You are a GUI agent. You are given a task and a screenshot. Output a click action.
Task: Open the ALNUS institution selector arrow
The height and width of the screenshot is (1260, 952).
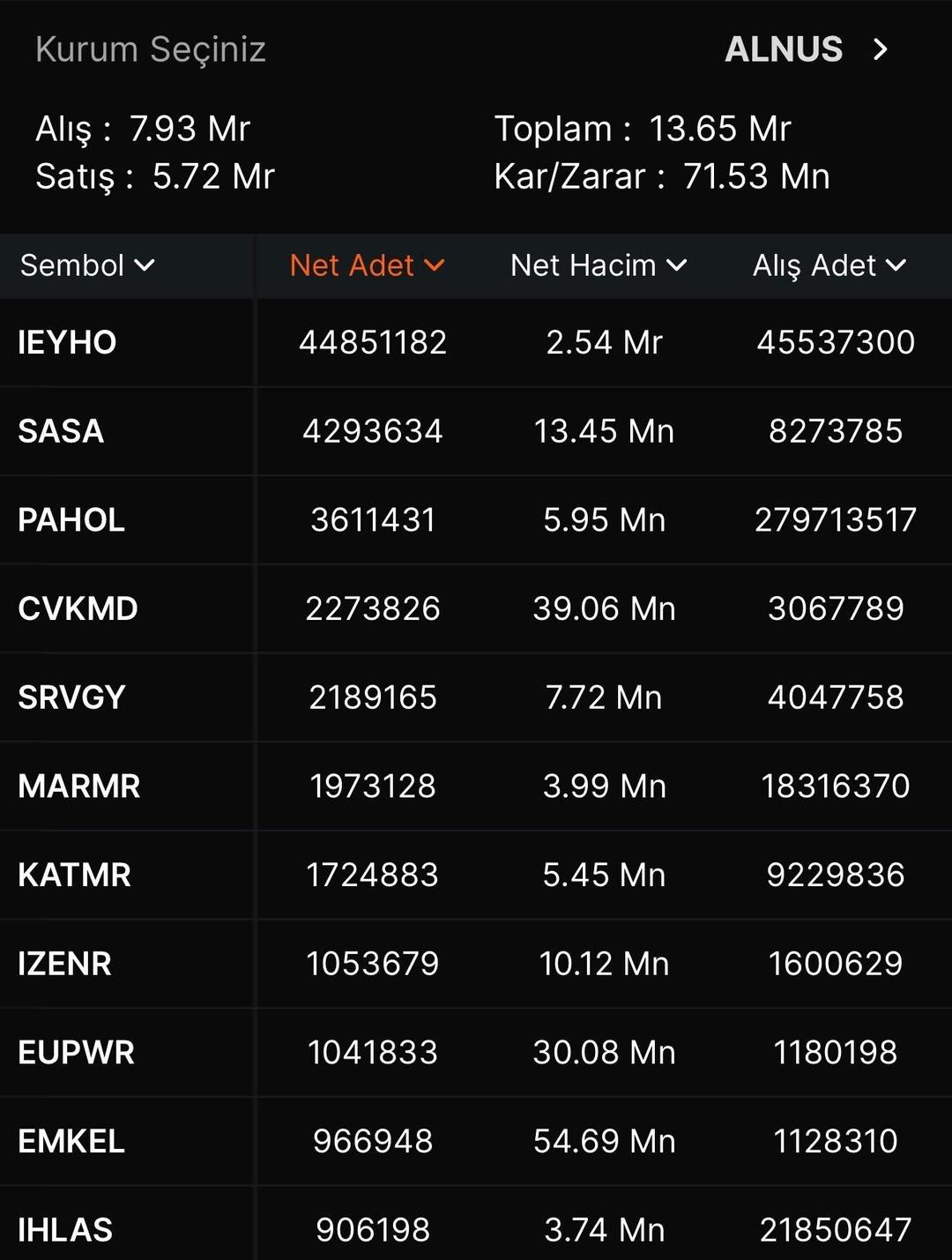(880, 49)
